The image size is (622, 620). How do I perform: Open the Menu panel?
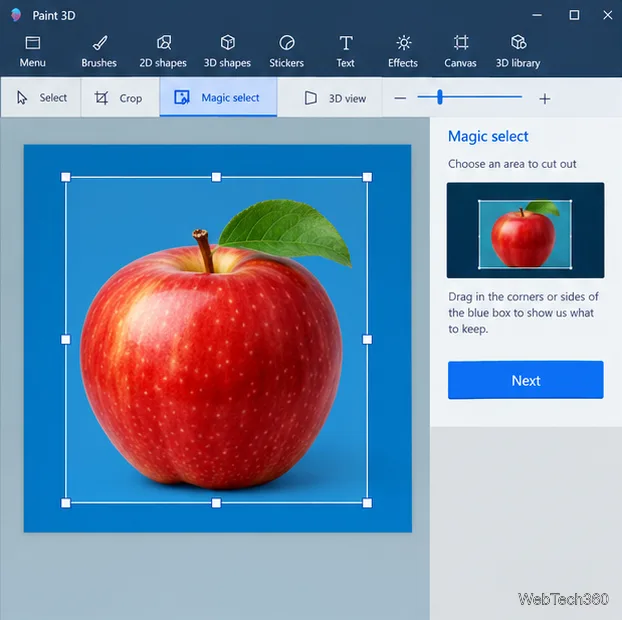(33, 52)
